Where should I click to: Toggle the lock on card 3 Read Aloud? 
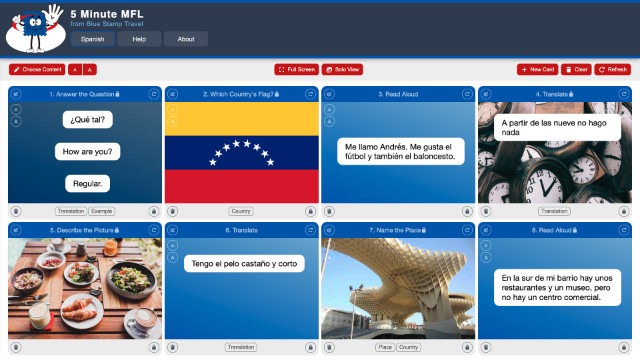click(467, 211)
